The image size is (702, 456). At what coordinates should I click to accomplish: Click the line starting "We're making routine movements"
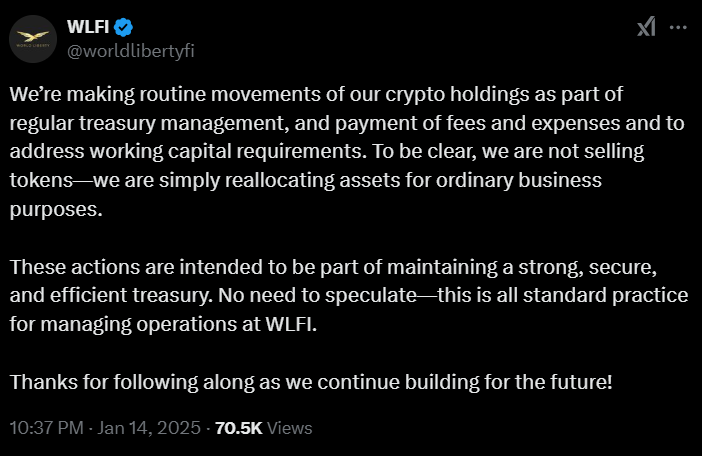(316, 94)
